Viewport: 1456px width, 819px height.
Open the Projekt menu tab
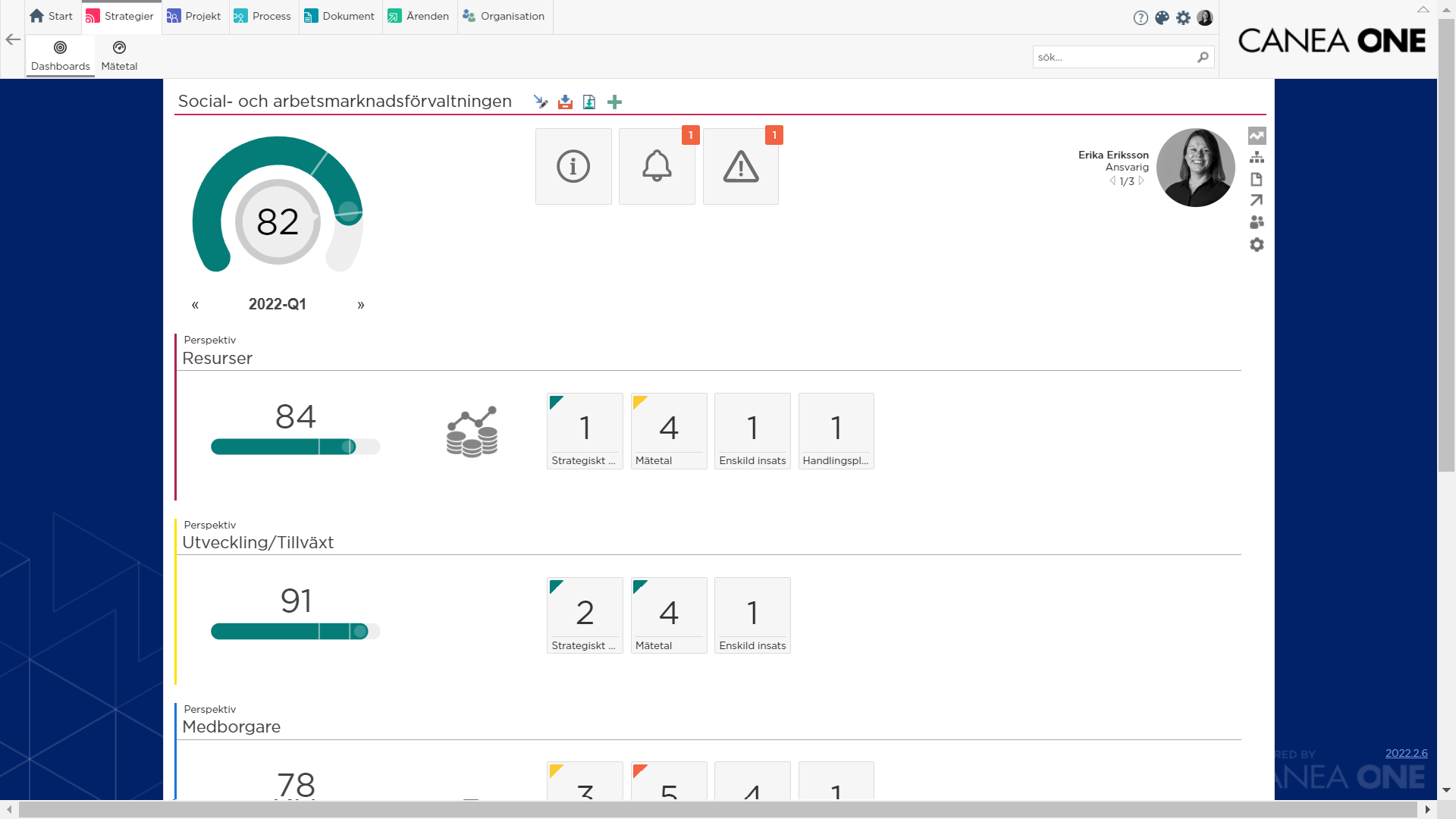[x=194, y=16]
